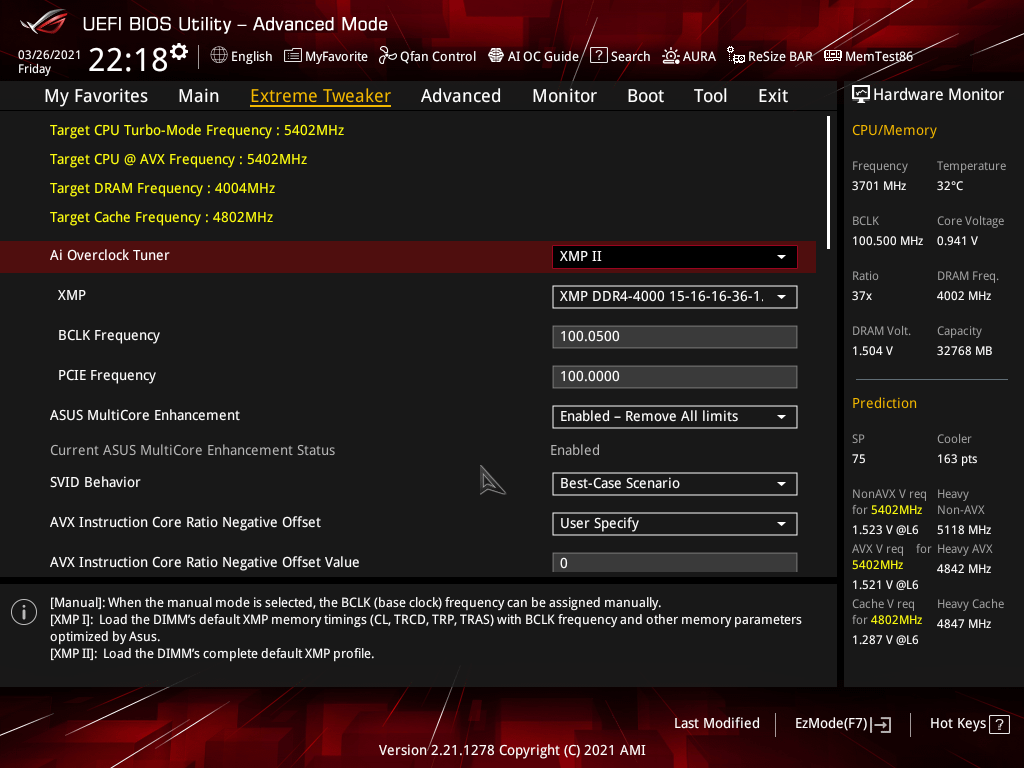Open the Exit tab
The image size is (1024, 768).
click(773, 96)
